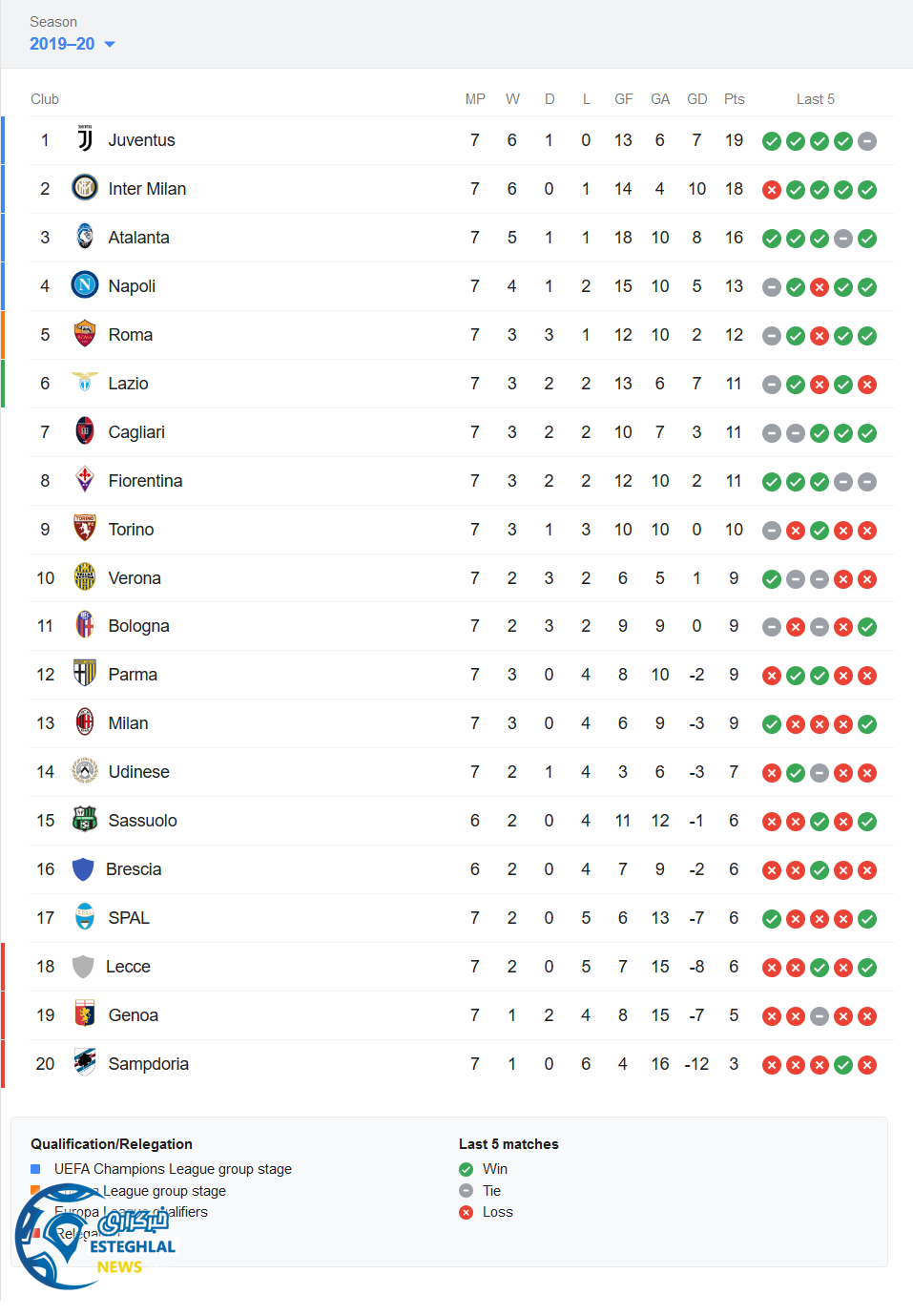
Task: Click the Napoli club logo
Action: (85, 285)
